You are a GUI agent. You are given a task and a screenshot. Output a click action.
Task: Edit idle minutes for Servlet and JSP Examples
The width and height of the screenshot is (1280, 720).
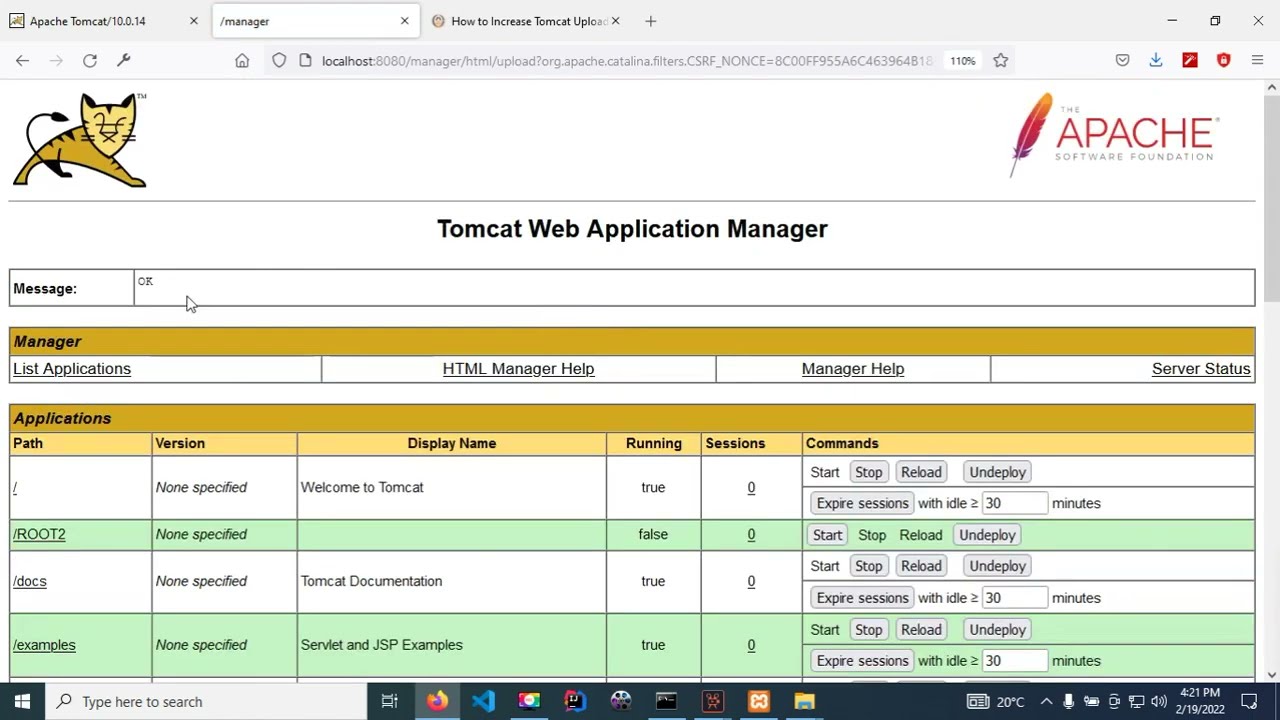click(1014, 661)
